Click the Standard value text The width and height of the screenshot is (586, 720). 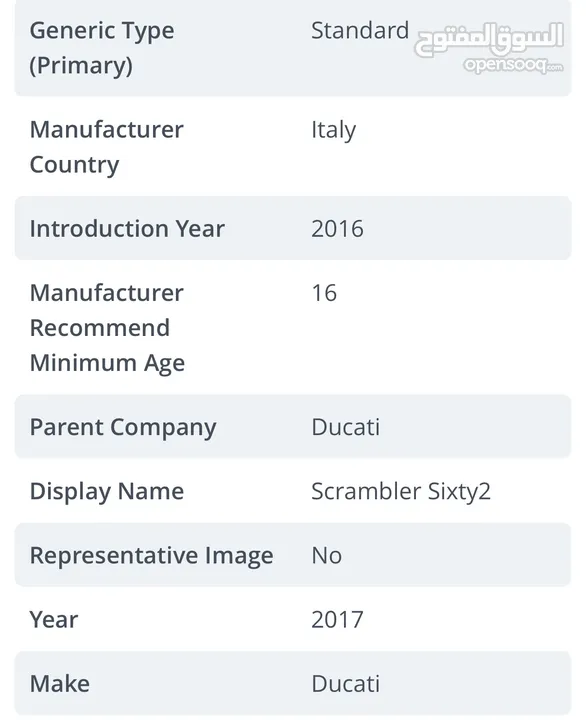(x=360, y=31)
